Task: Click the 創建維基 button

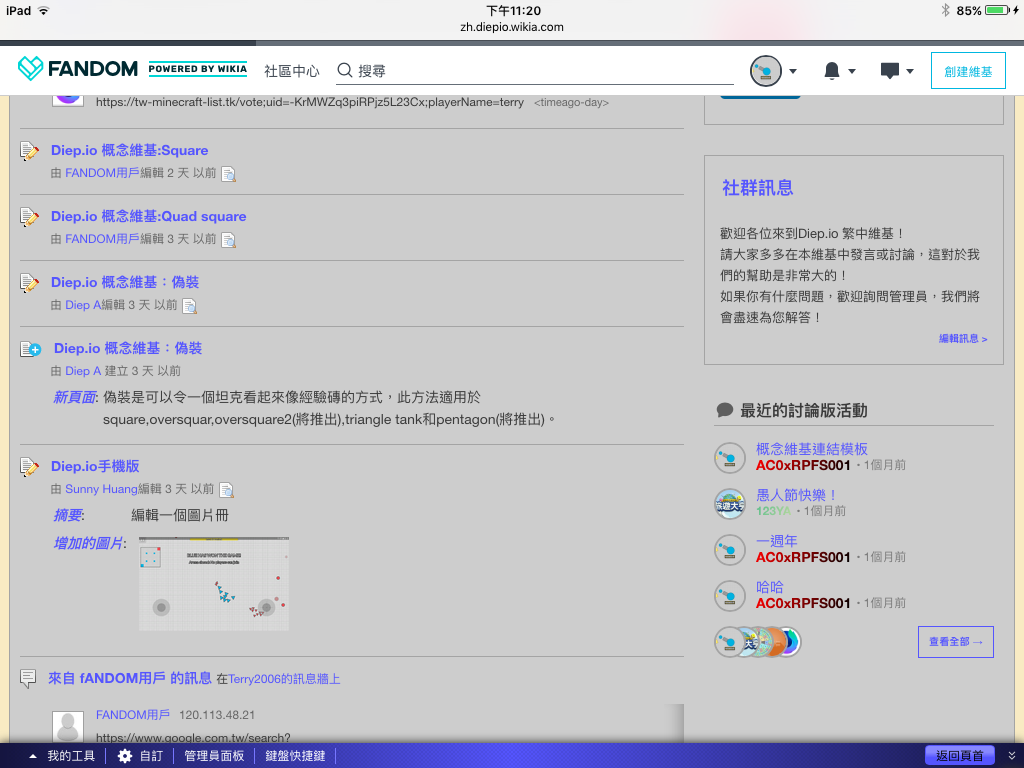Action: pyautogui.click(x=968, y=71)
